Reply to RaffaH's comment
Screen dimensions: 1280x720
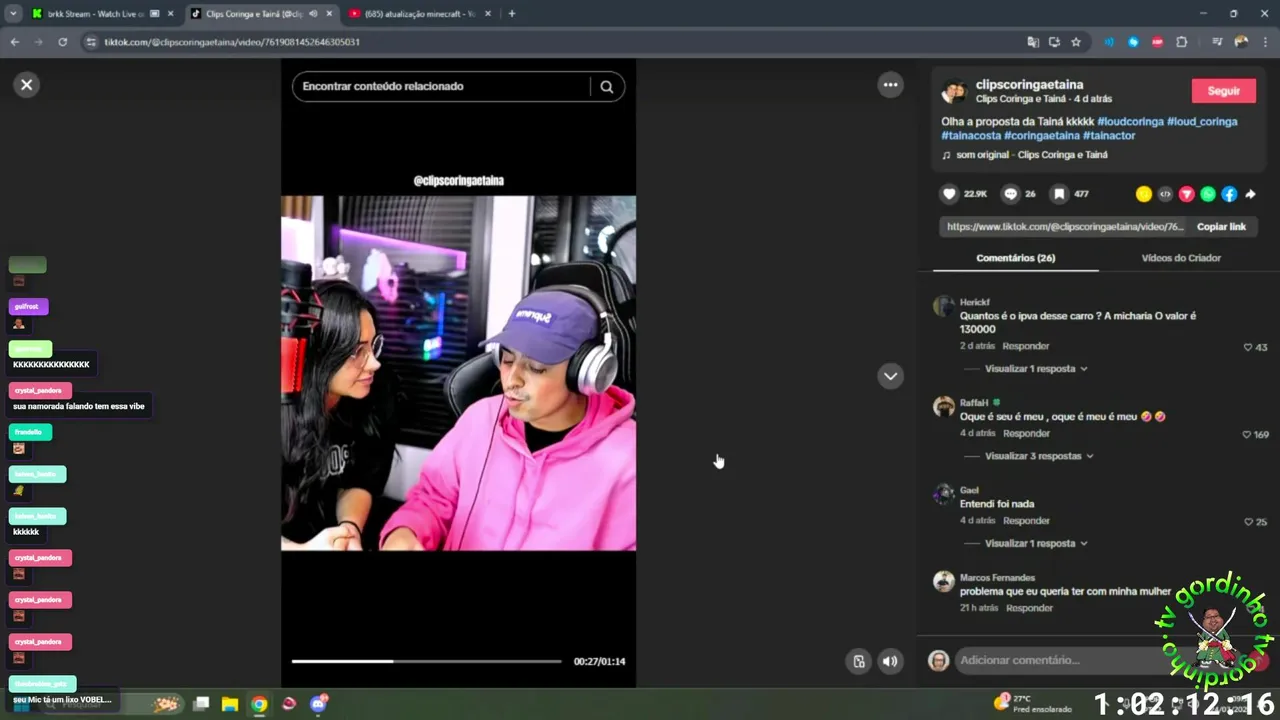pyautogui.click(x=1026, y=434)
